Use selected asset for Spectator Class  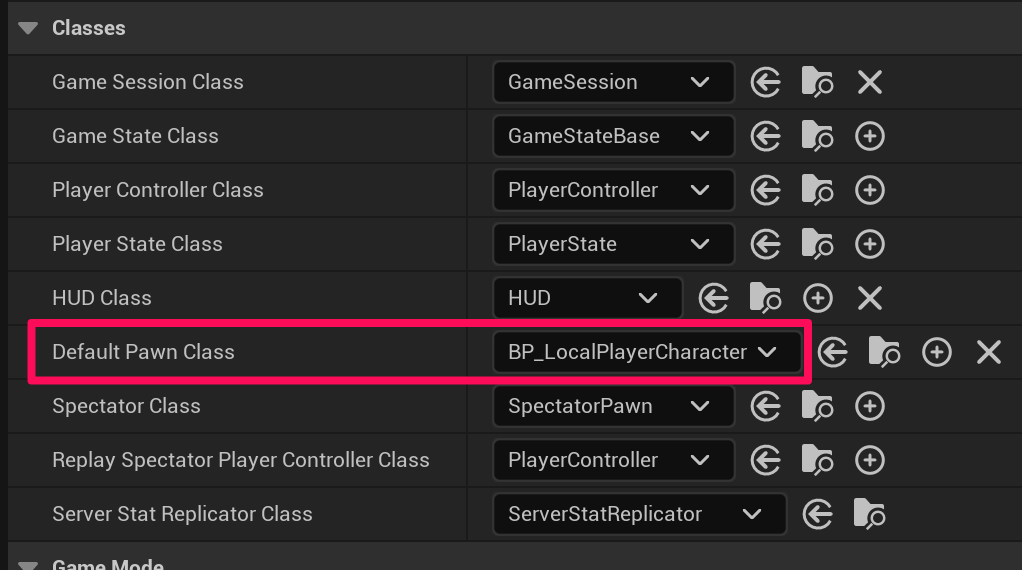coord(766,406)
